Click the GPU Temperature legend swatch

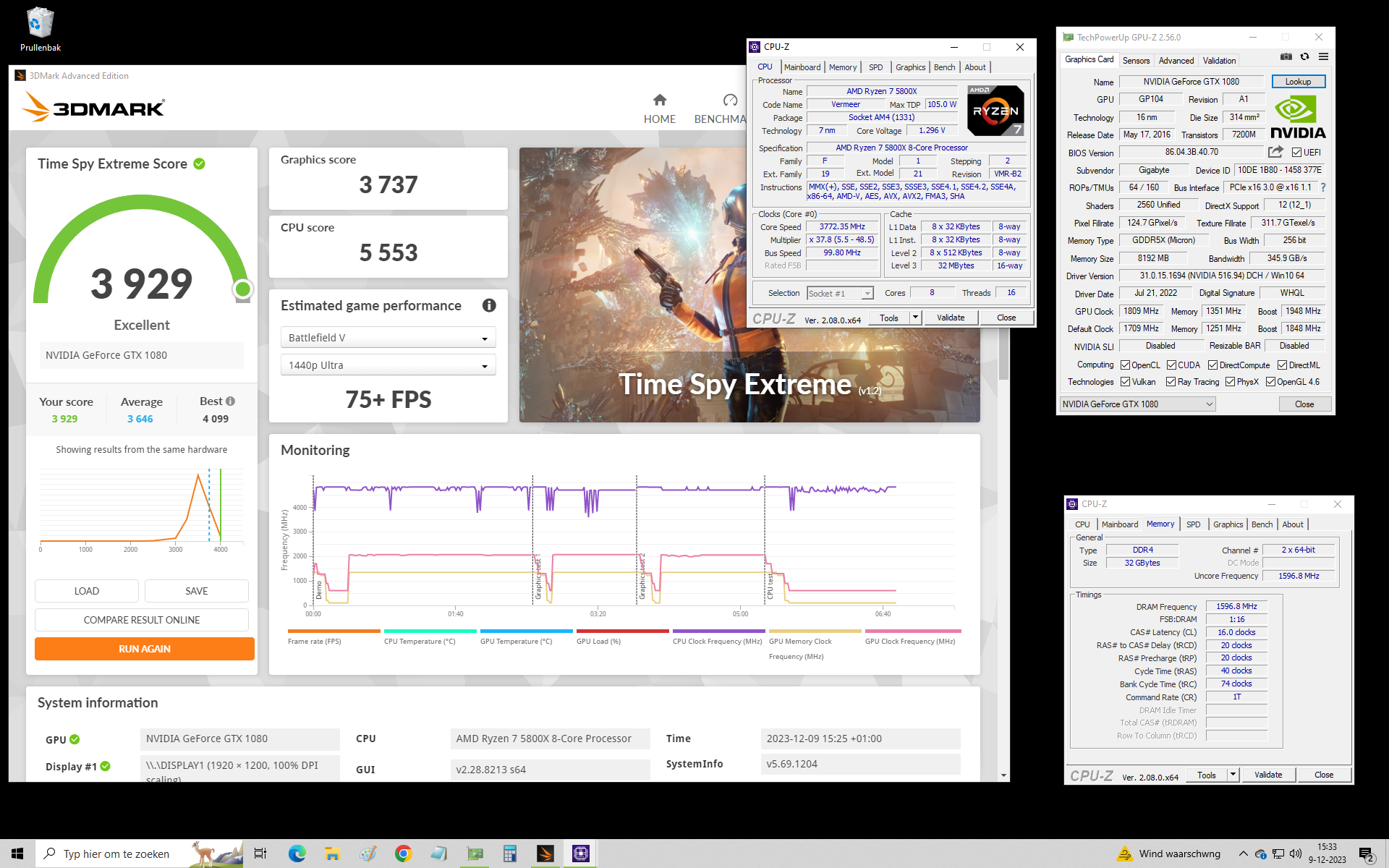click(x=526, y=631)
